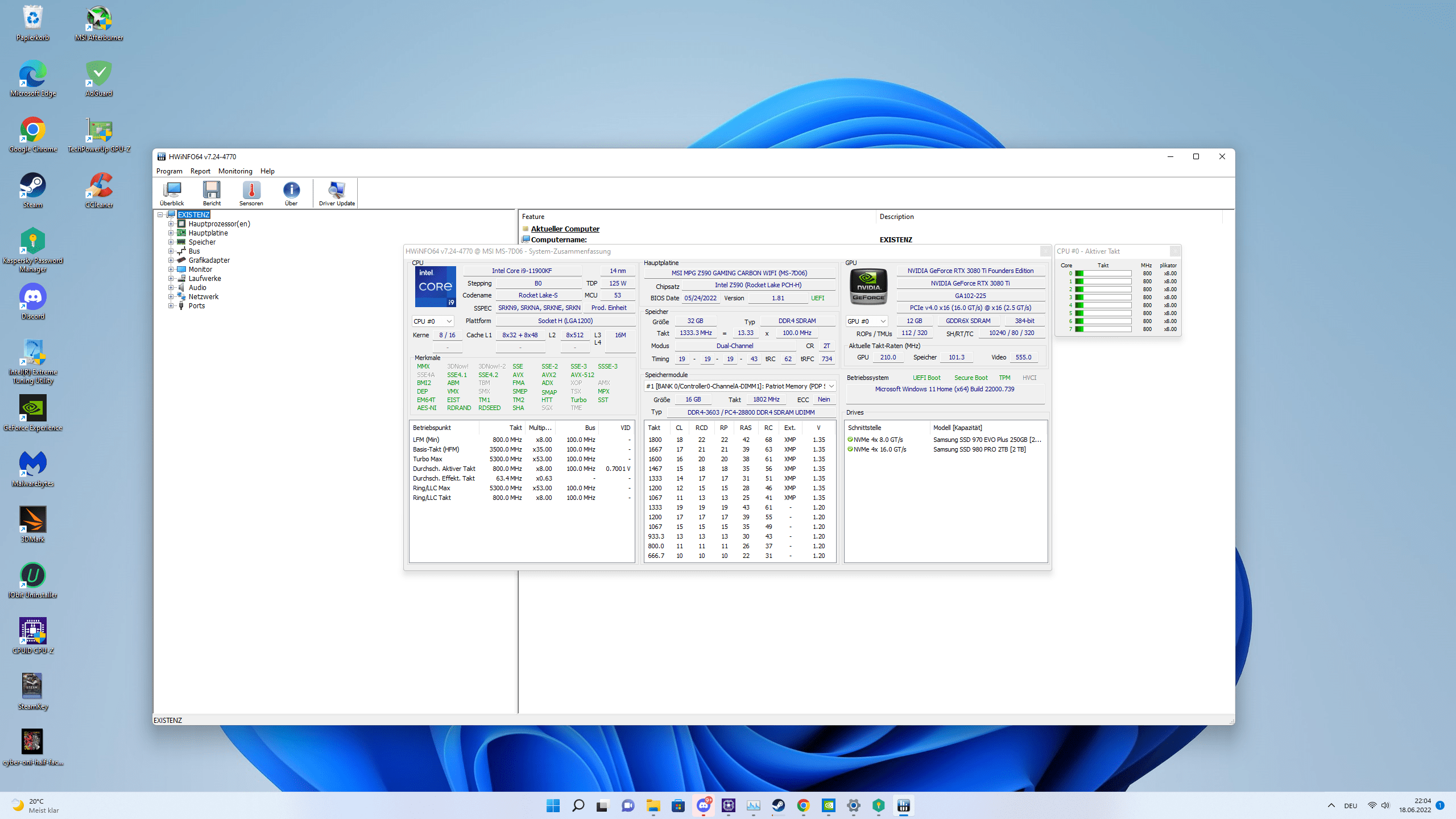
Task: Open Kaspersky Password Manager icon
Action: (33, 250)
